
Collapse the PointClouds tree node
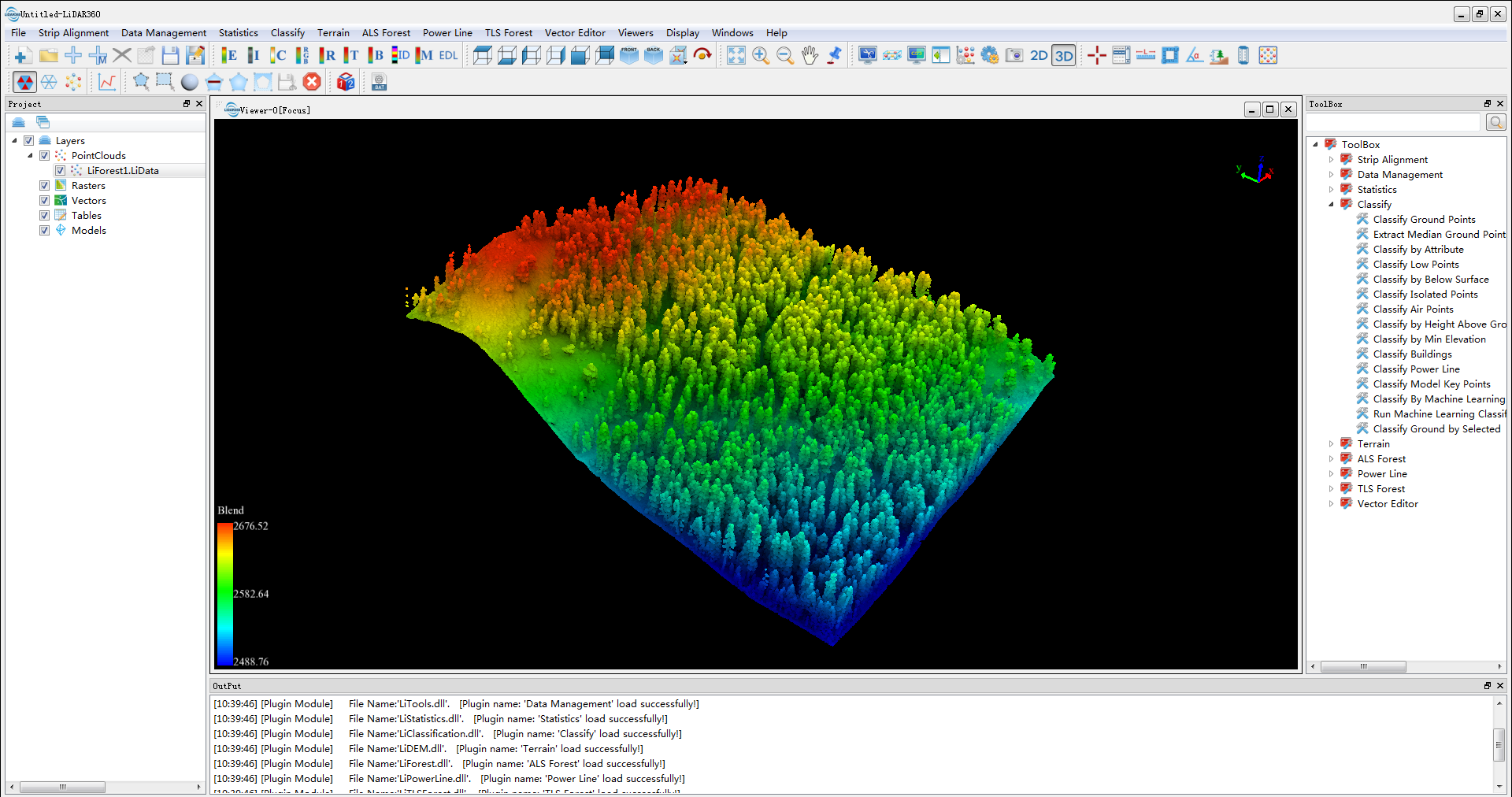[x=30, y=156]
